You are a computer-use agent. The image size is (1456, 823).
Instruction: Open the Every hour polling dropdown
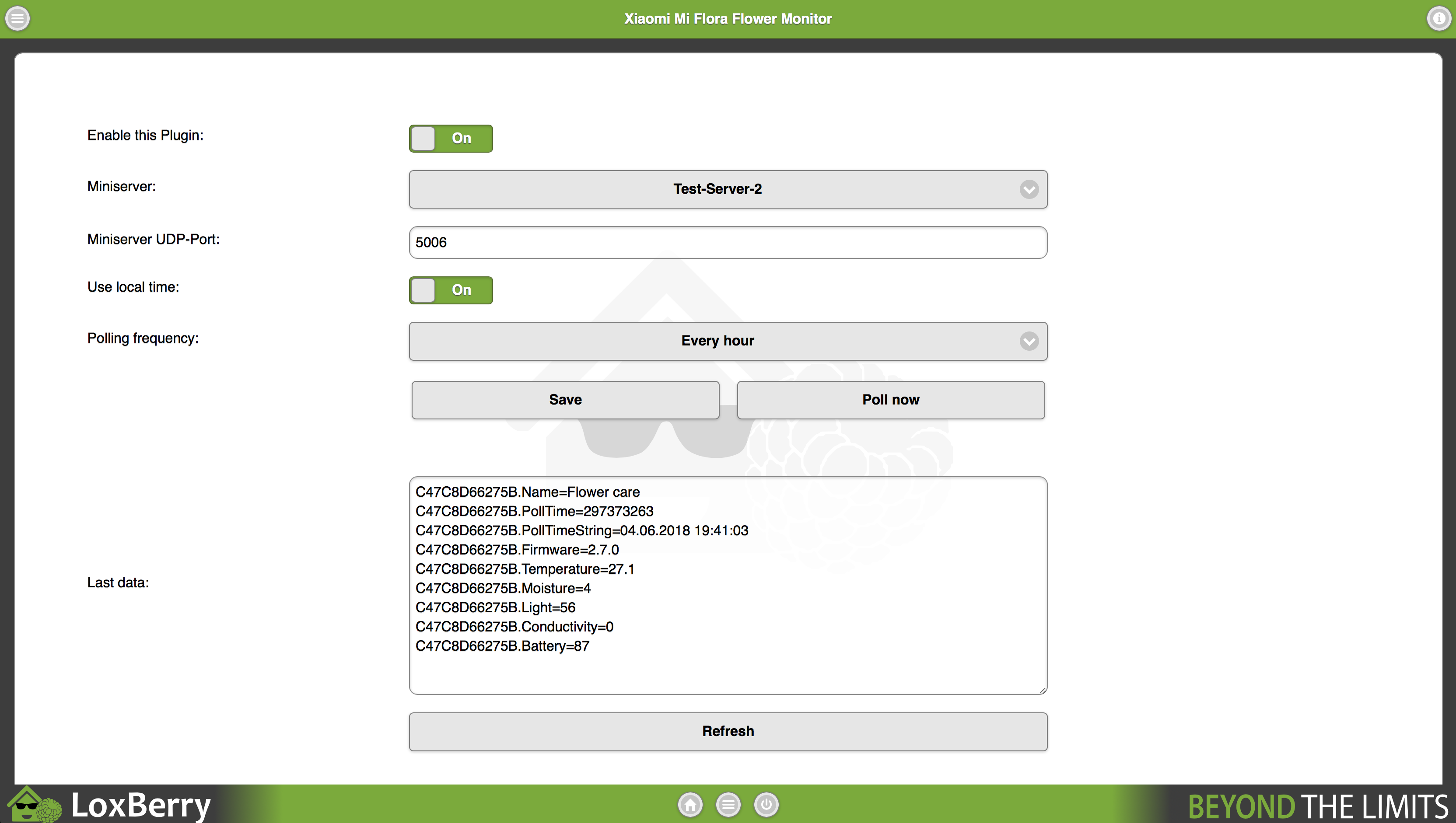click(x=717, y=341)
